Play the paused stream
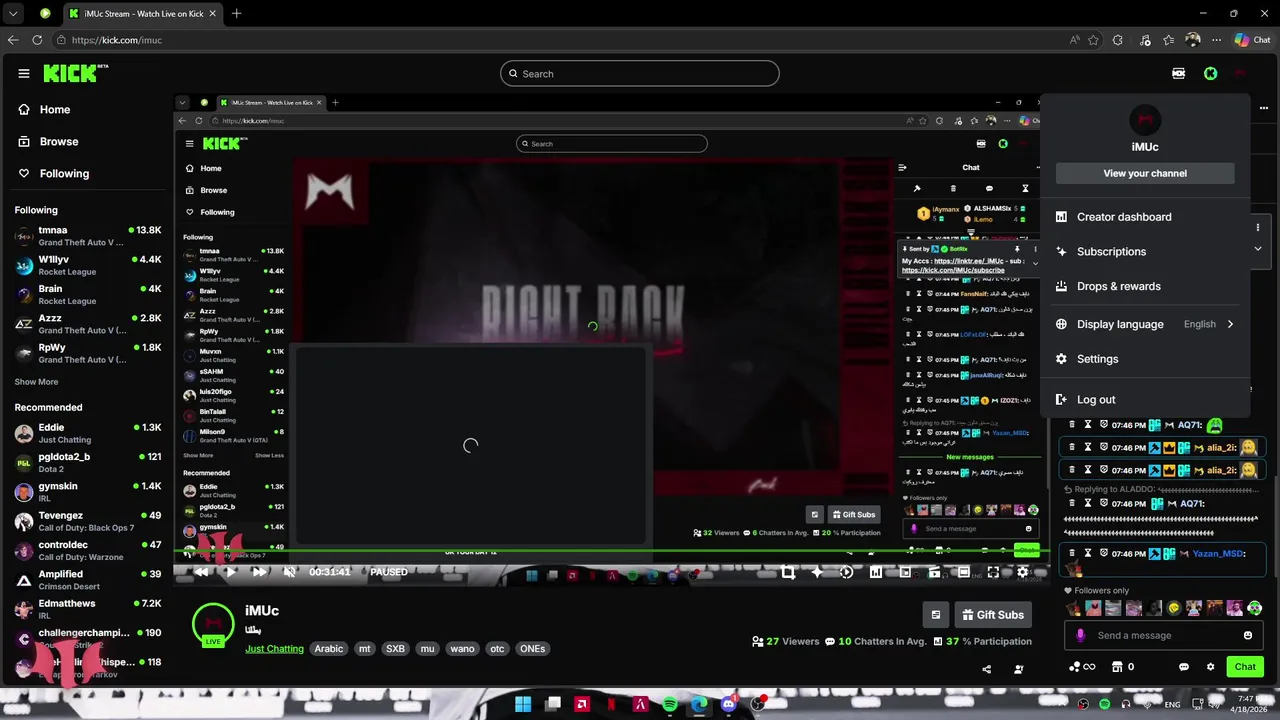 click(x=230, y=572)
